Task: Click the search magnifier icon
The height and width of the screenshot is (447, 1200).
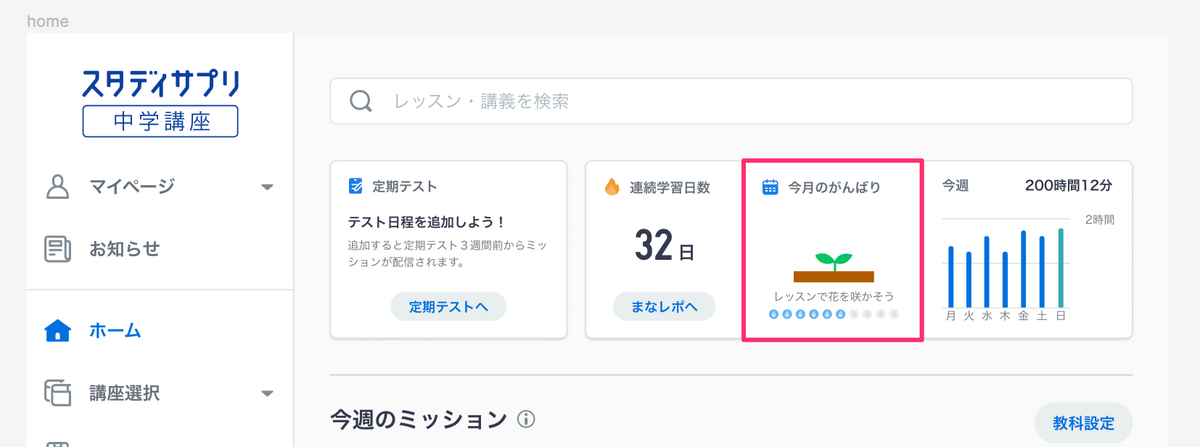Action: [x=361, y=101]
